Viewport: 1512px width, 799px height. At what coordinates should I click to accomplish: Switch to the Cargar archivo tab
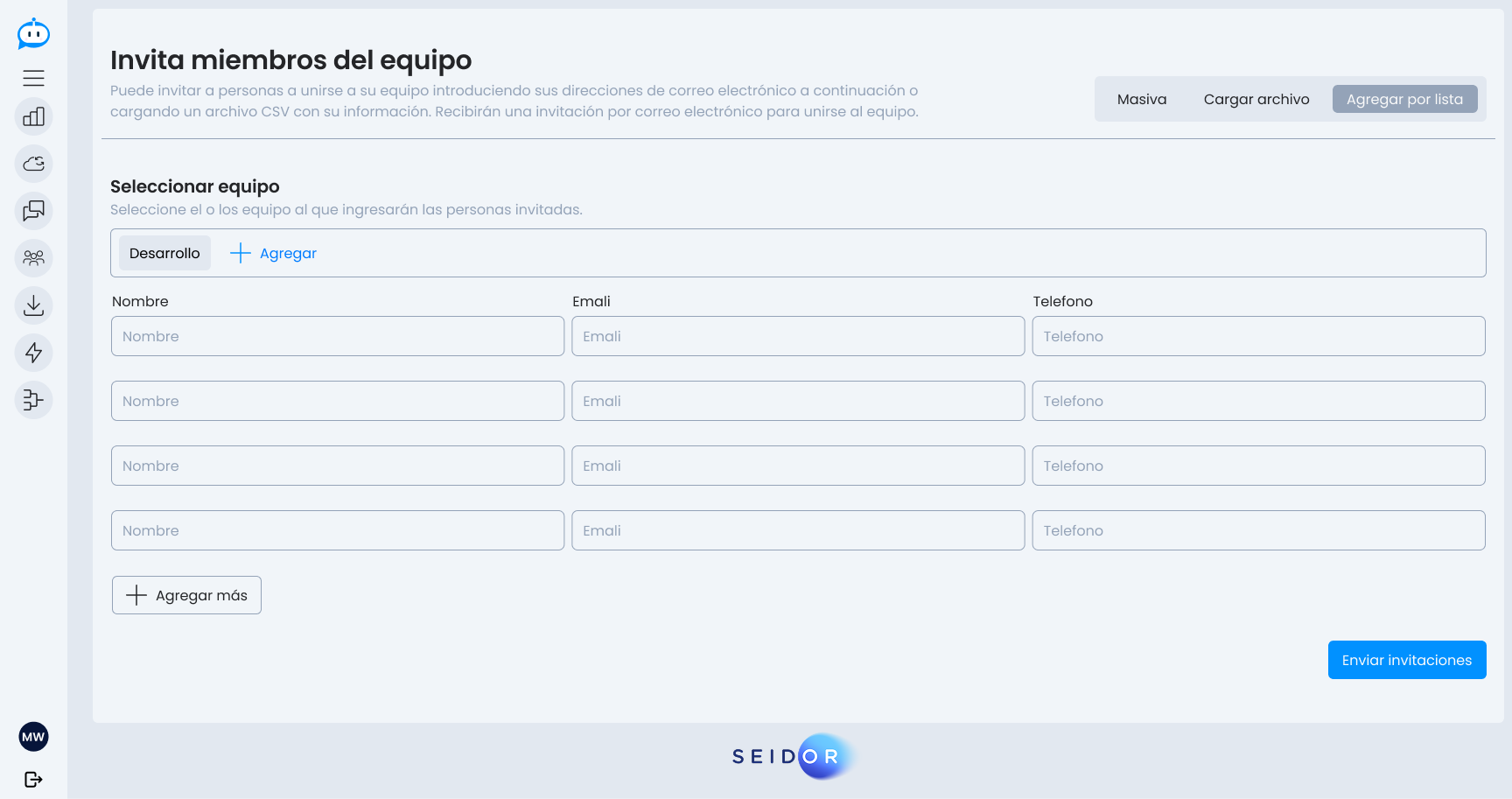pyautogui.click(x=1256, y=99)
